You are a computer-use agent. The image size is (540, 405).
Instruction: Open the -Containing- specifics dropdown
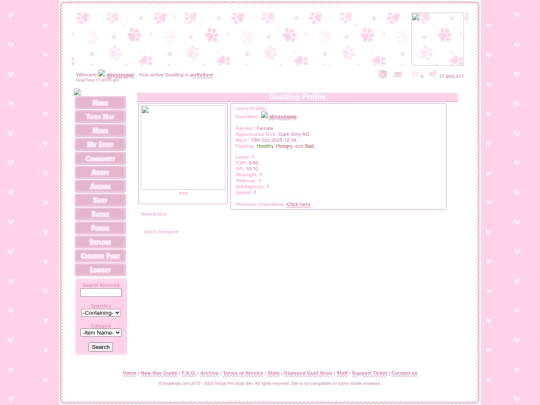click(101, 313)
